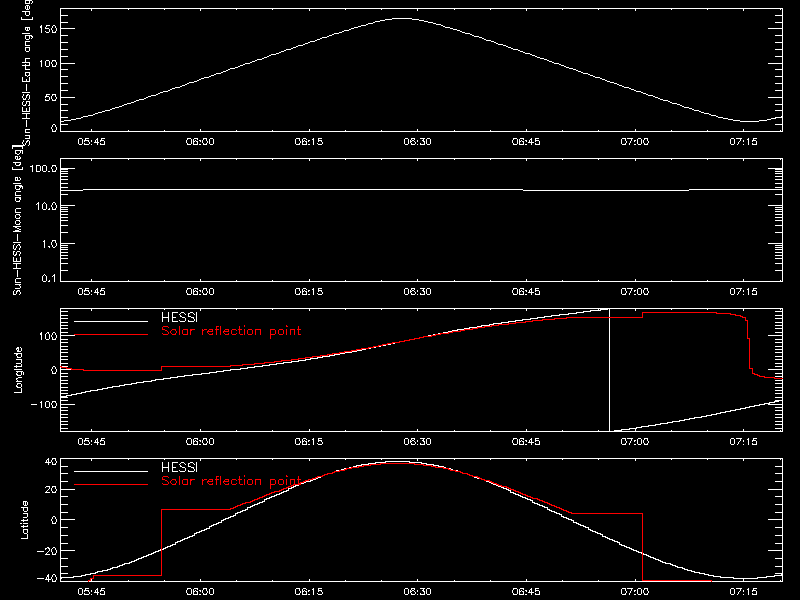Click the 20 tick on Latitude plot

[x=51, y=490]
